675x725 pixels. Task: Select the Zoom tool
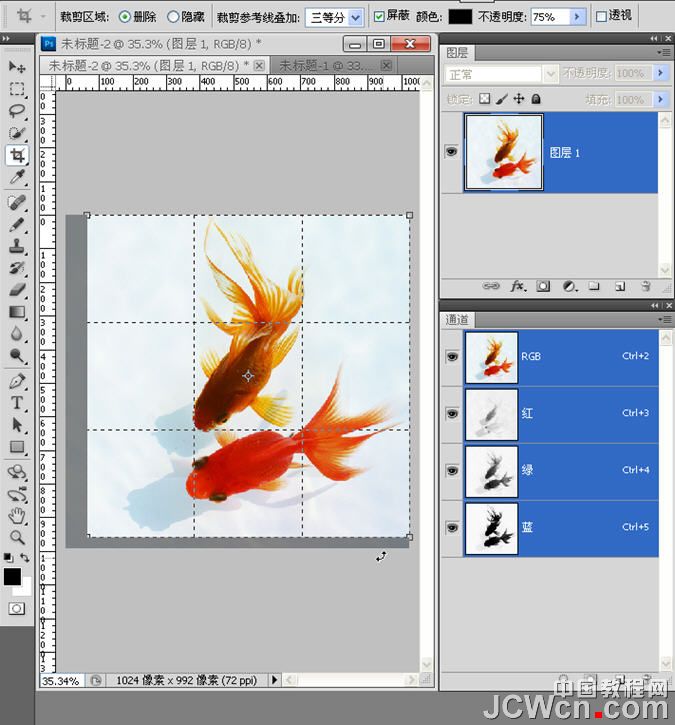[17, 537]
